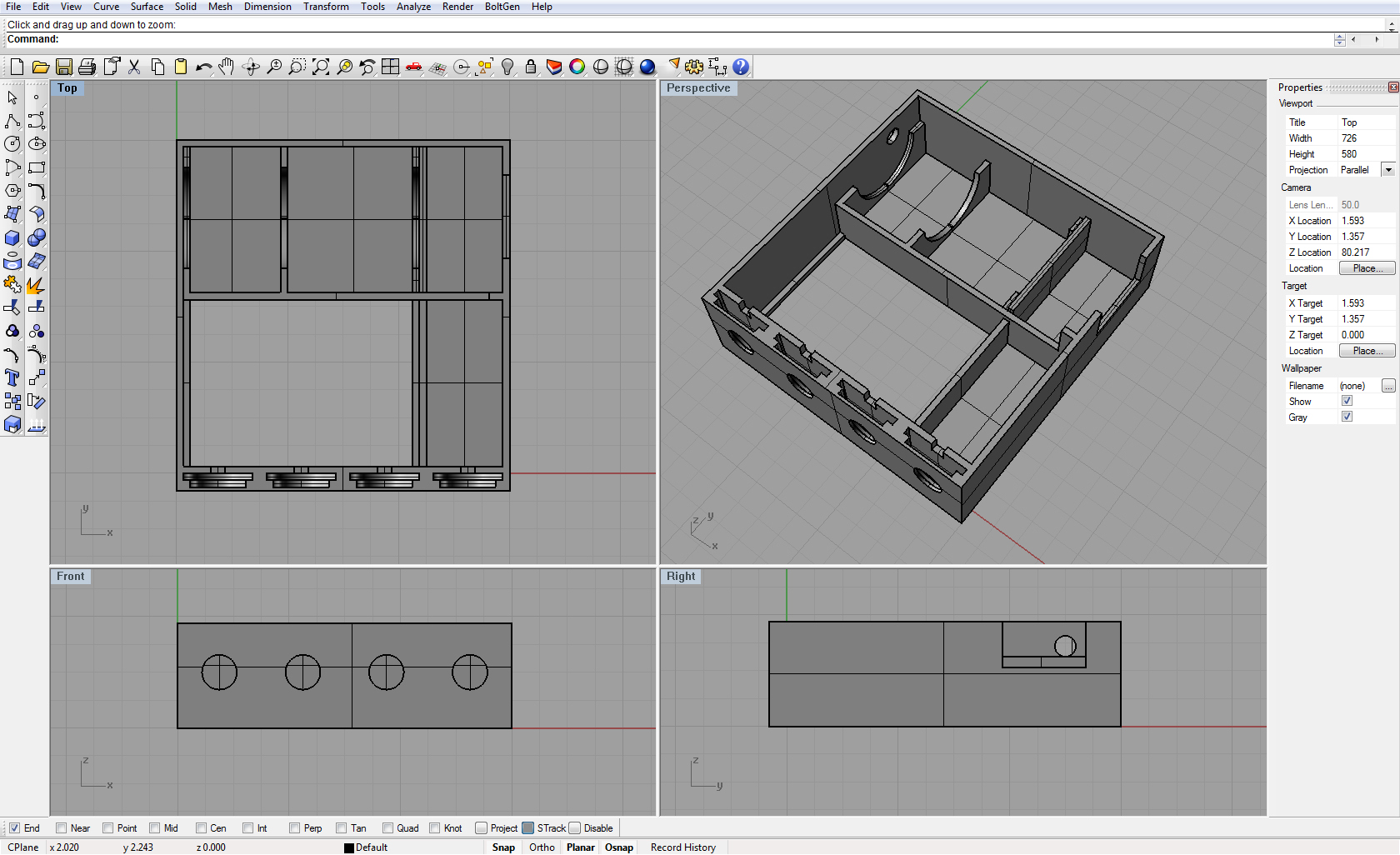
Task: Click the blue question mark Help icon
Action: click(740, 67)
